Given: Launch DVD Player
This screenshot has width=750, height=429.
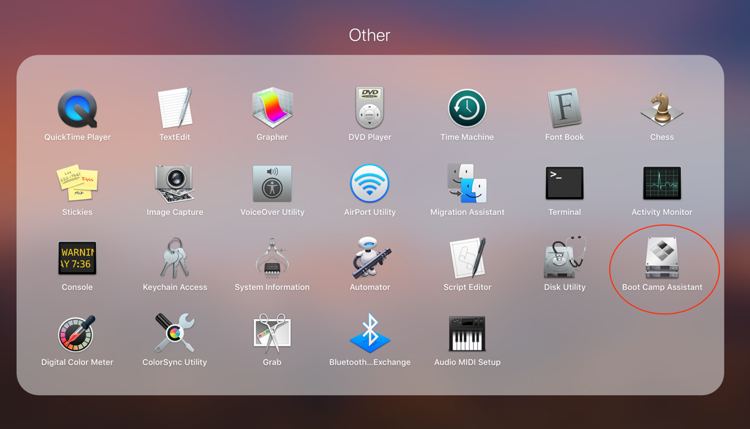Looking at the screenshot, I should click(x=369, y=108).
